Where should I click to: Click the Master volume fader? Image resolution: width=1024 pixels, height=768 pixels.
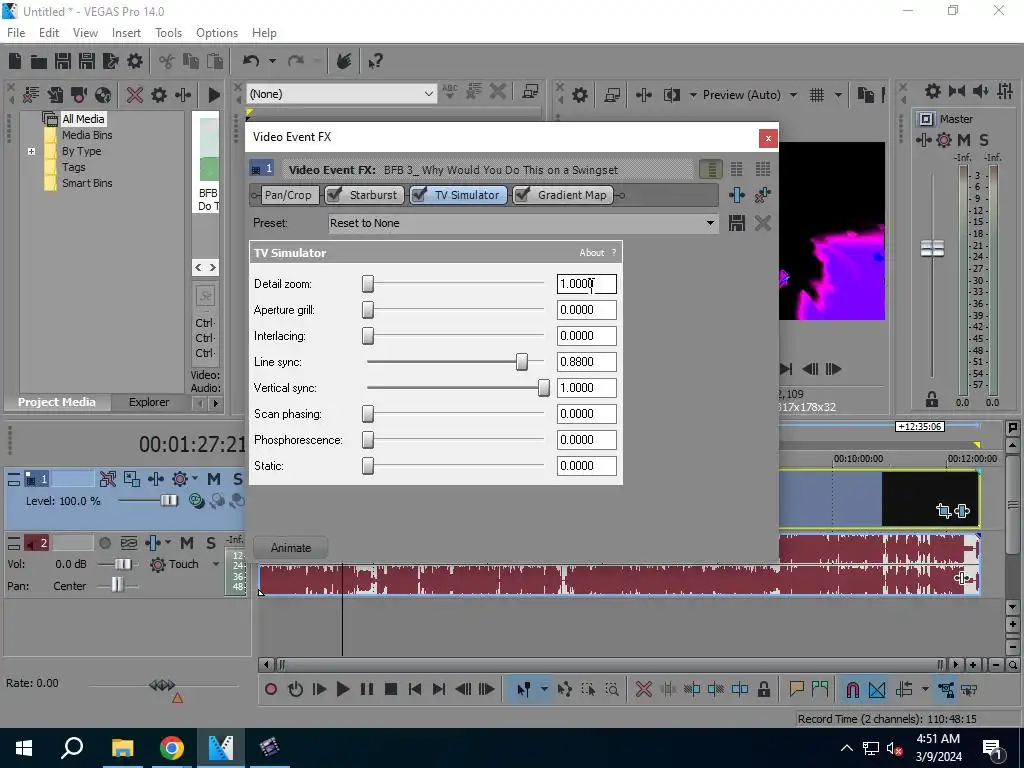tap(932, 248)
